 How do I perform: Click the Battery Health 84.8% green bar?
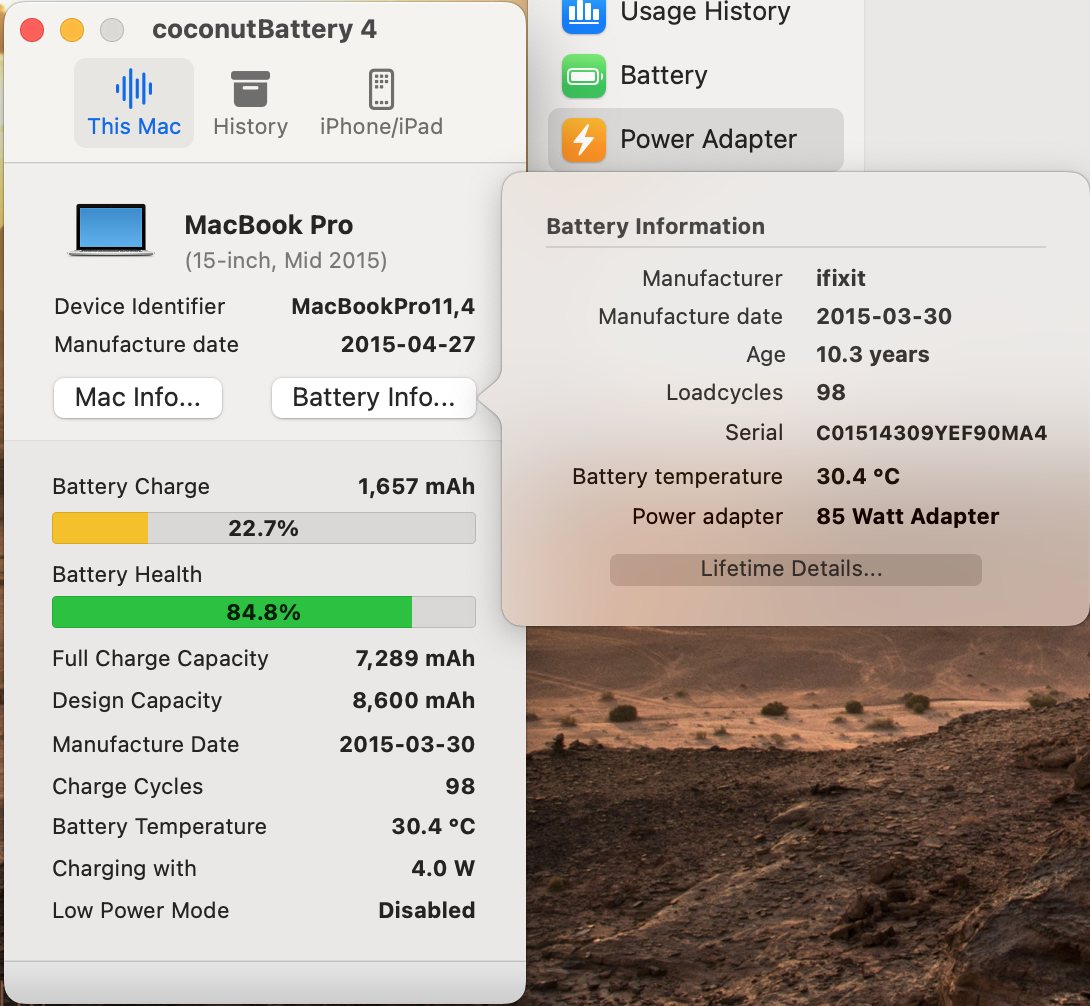click(263, 612)
